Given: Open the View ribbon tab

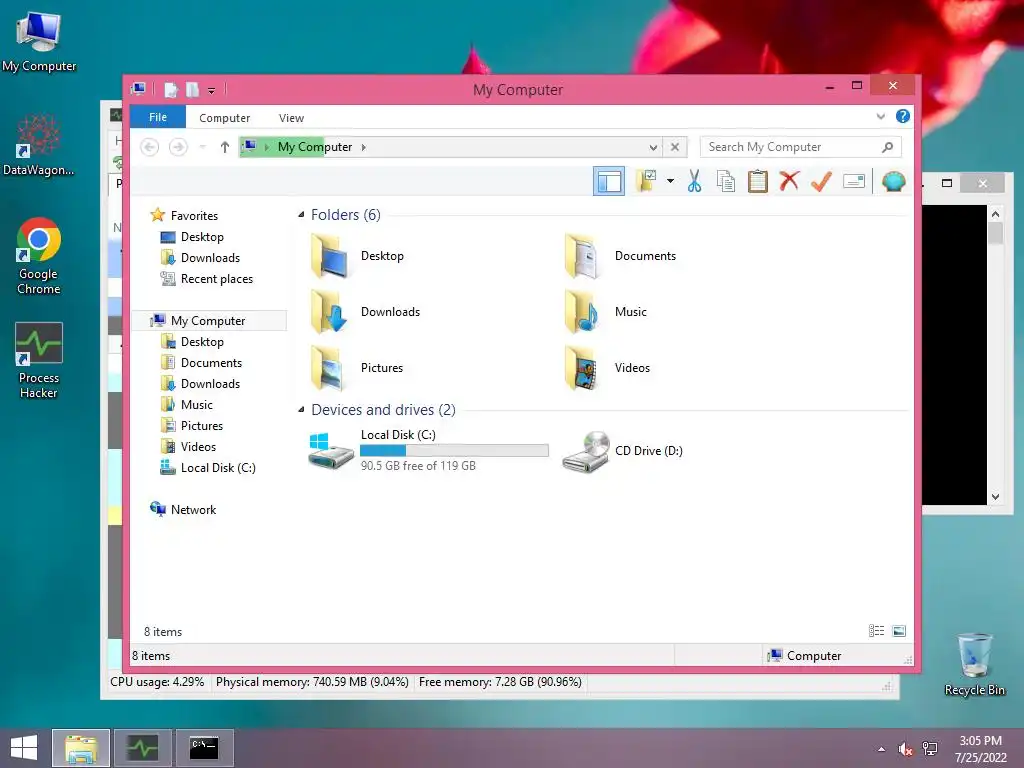Looking at the screenshot, I should click(291, 118).
